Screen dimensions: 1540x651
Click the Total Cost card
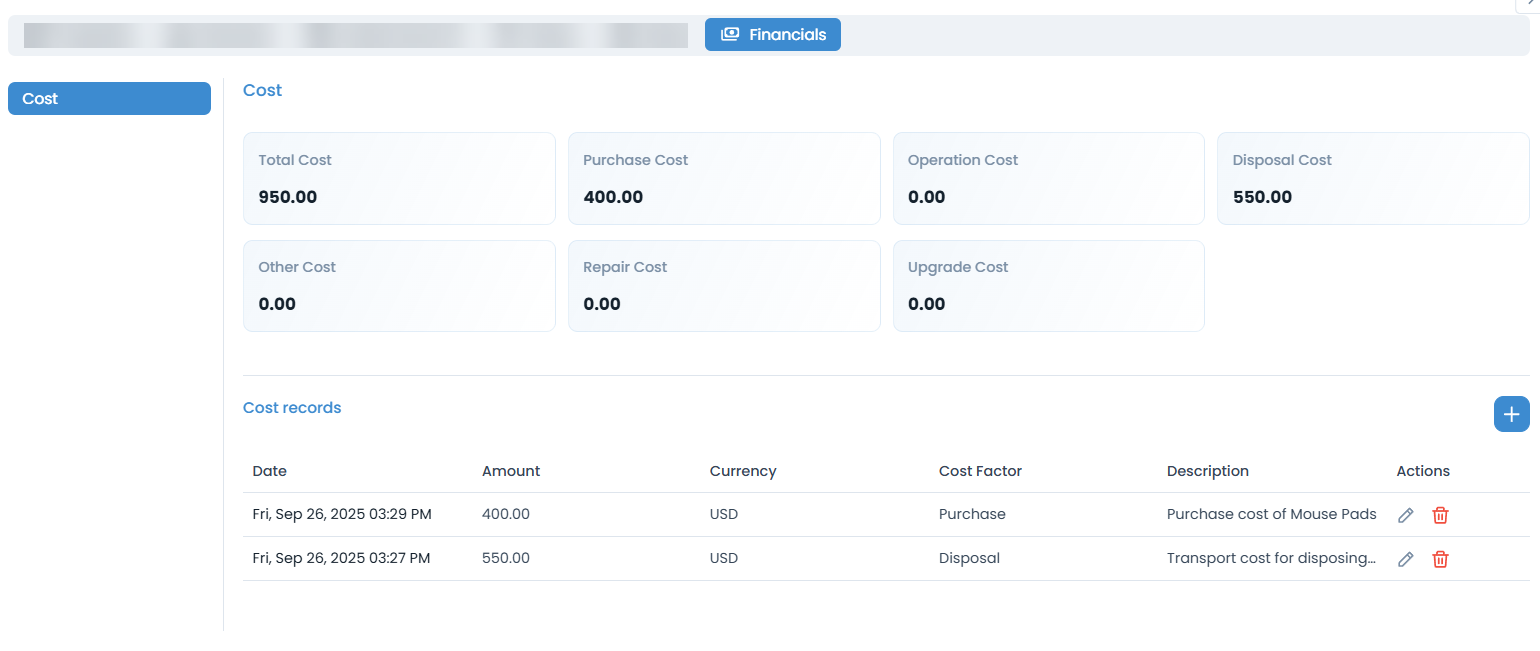click(x=399, y=178)
